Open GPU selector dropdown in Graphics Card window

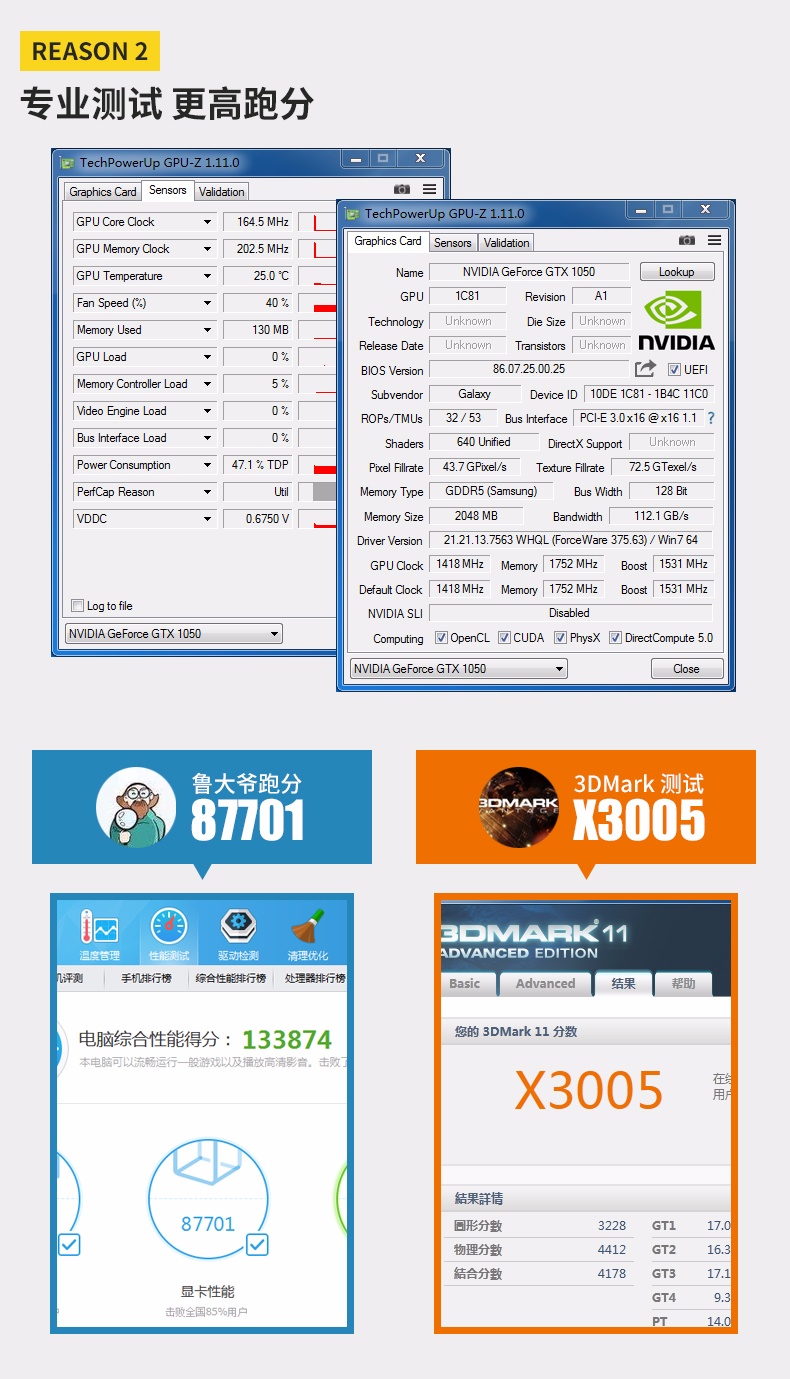(458, 669)
